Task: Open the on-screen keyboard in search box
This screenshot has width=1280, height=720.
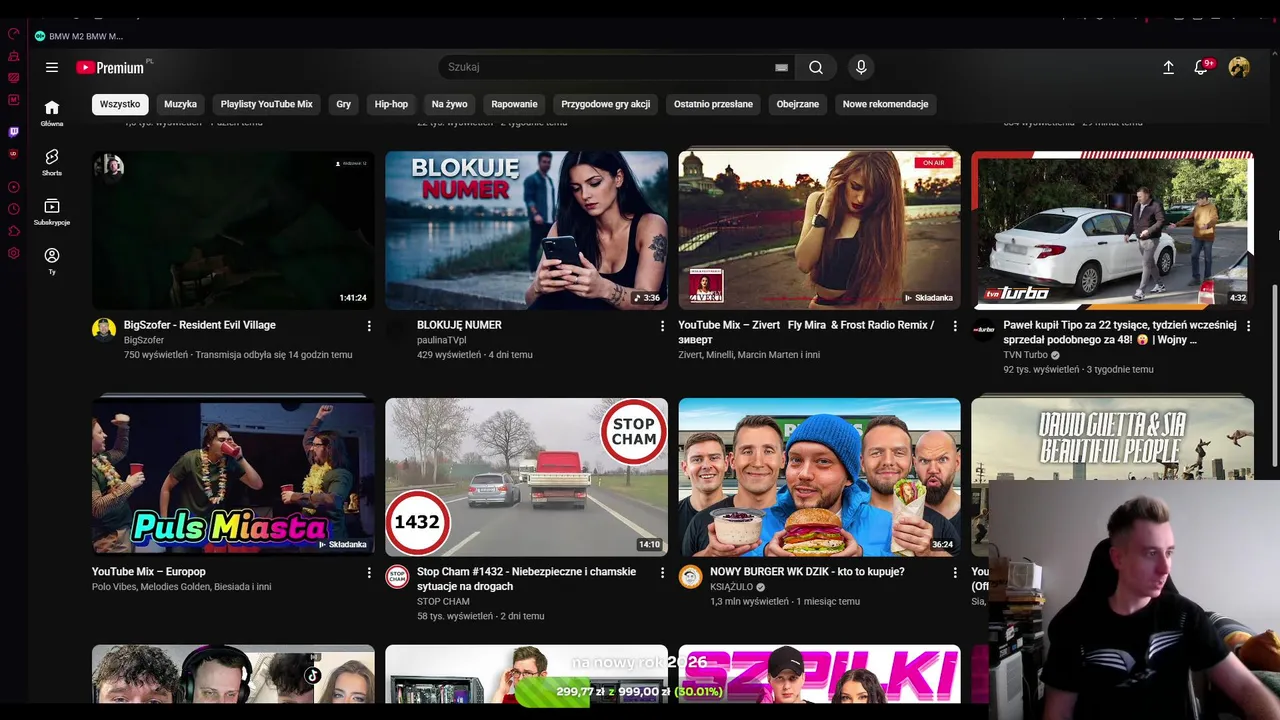Action: [x=781, y=67]
